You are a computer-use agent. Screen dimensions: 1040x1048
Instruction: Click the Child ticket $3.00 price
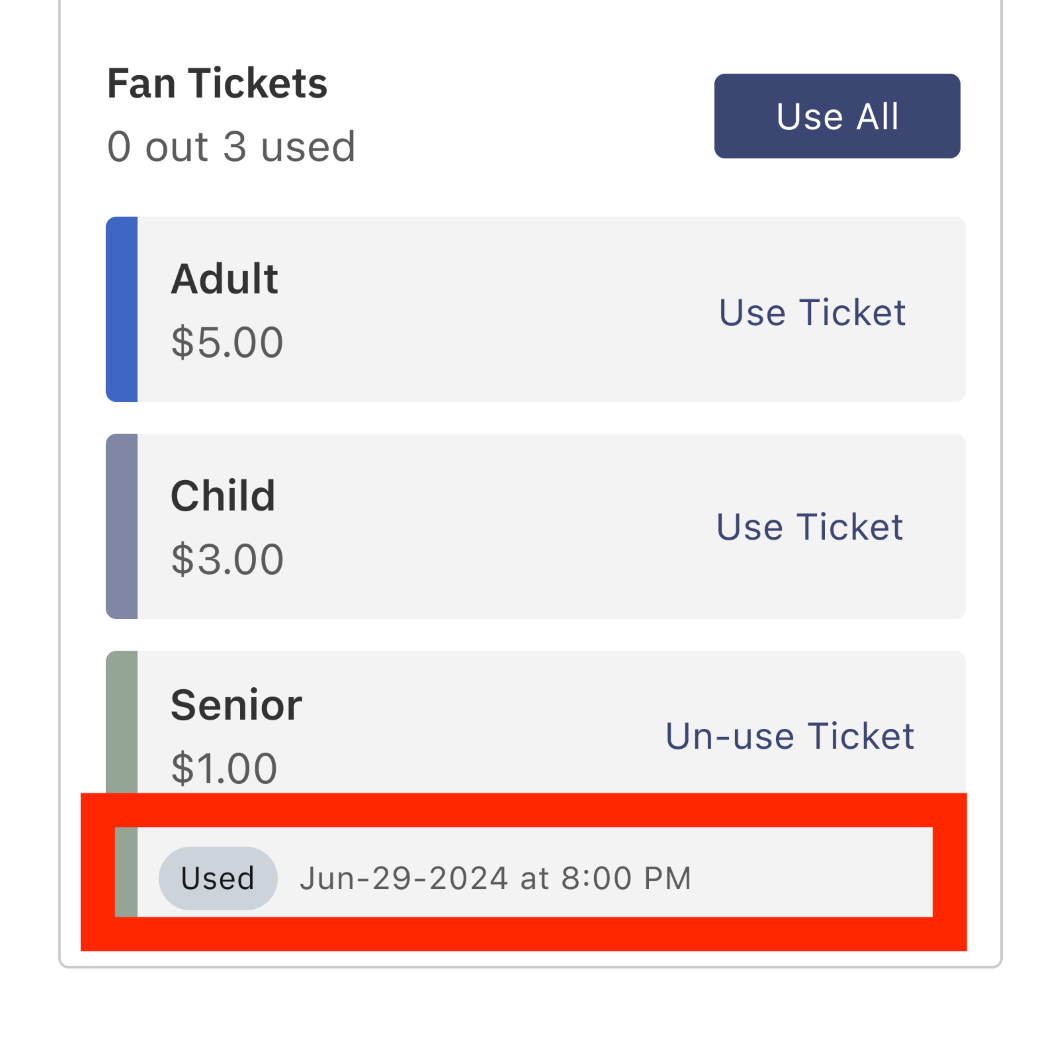click(227, 559)
